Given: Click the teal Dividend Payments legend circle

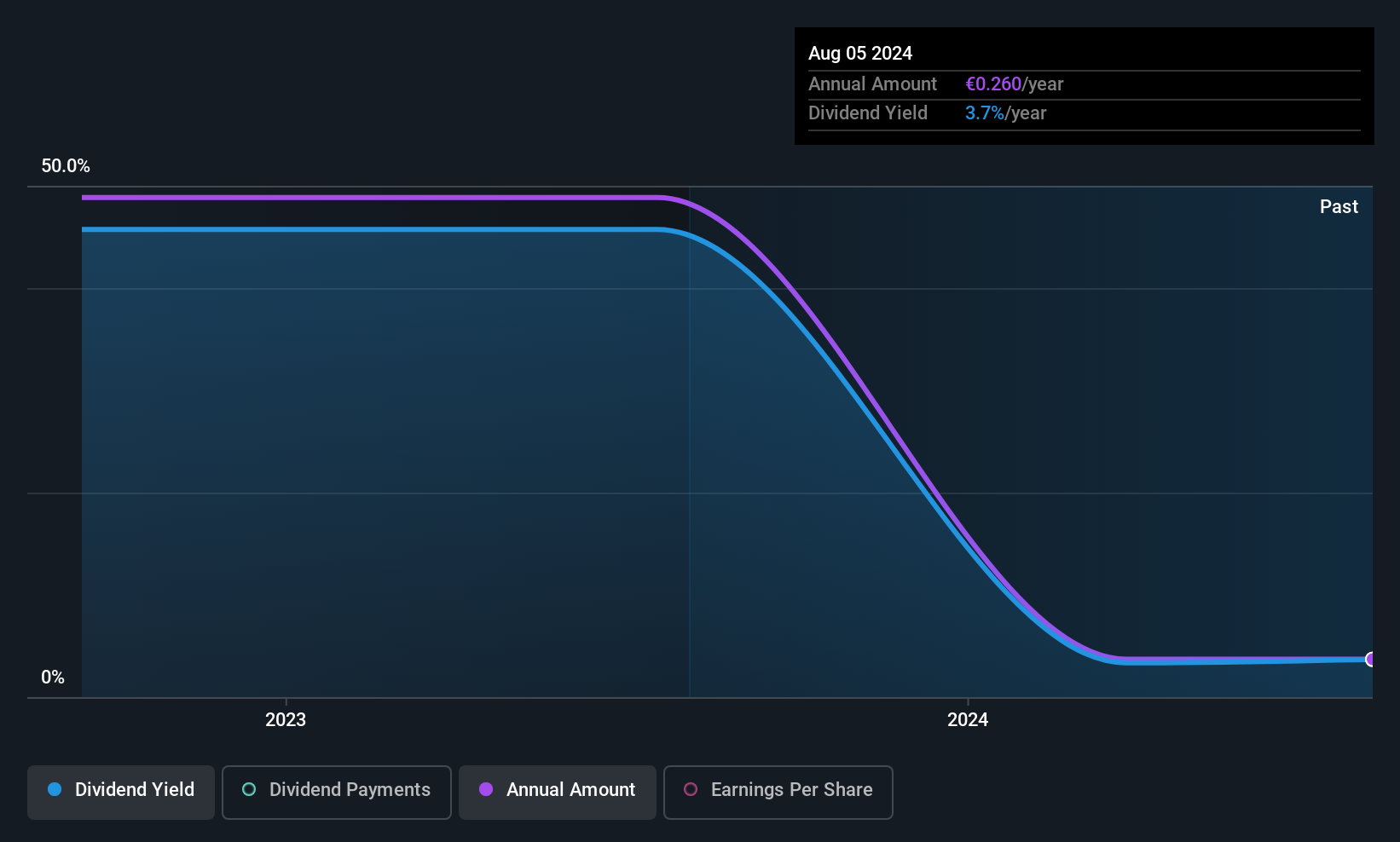Looking at the screenshot, I should click(x=249, y=789).
